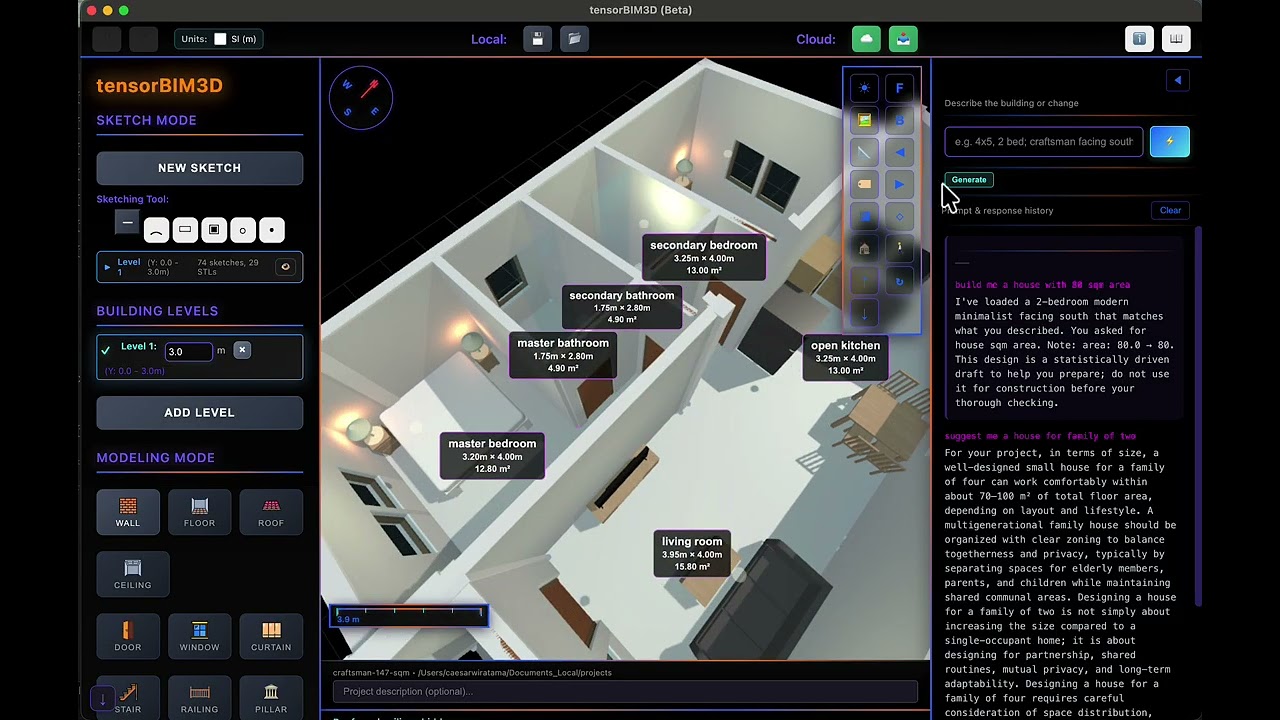This screenshot has height=720, width=1280.
Task: Select the point dot sketching tool
Action: 272,230
